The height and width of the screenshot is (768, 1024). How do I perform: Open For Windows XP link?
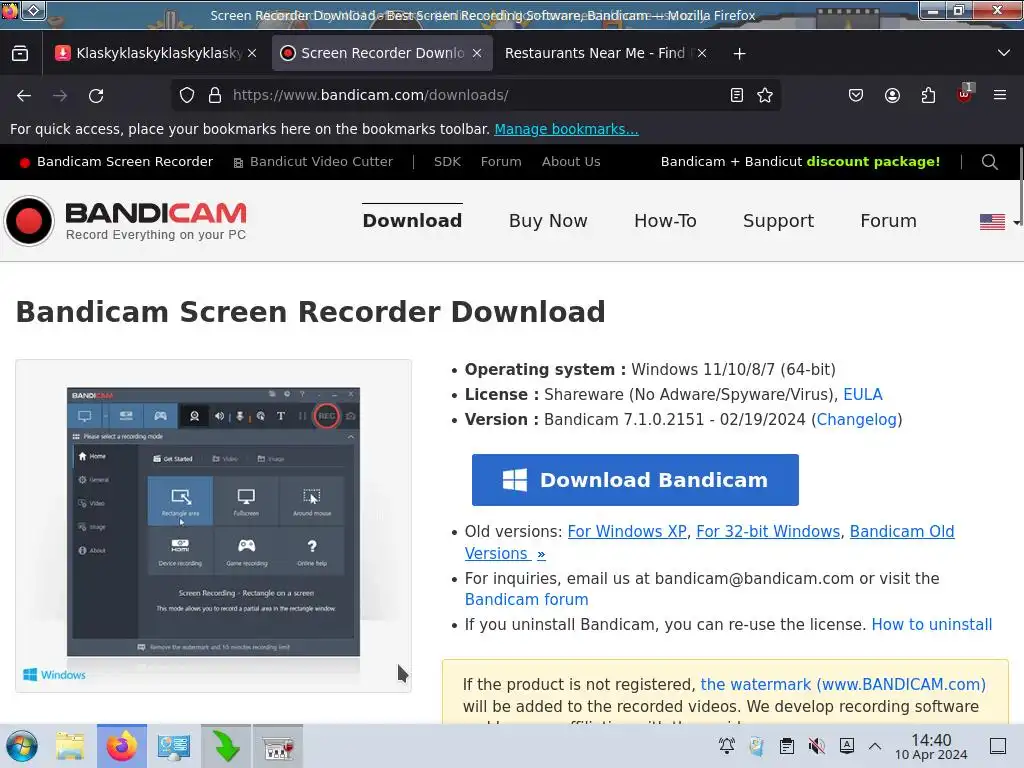tap(627, 532)
